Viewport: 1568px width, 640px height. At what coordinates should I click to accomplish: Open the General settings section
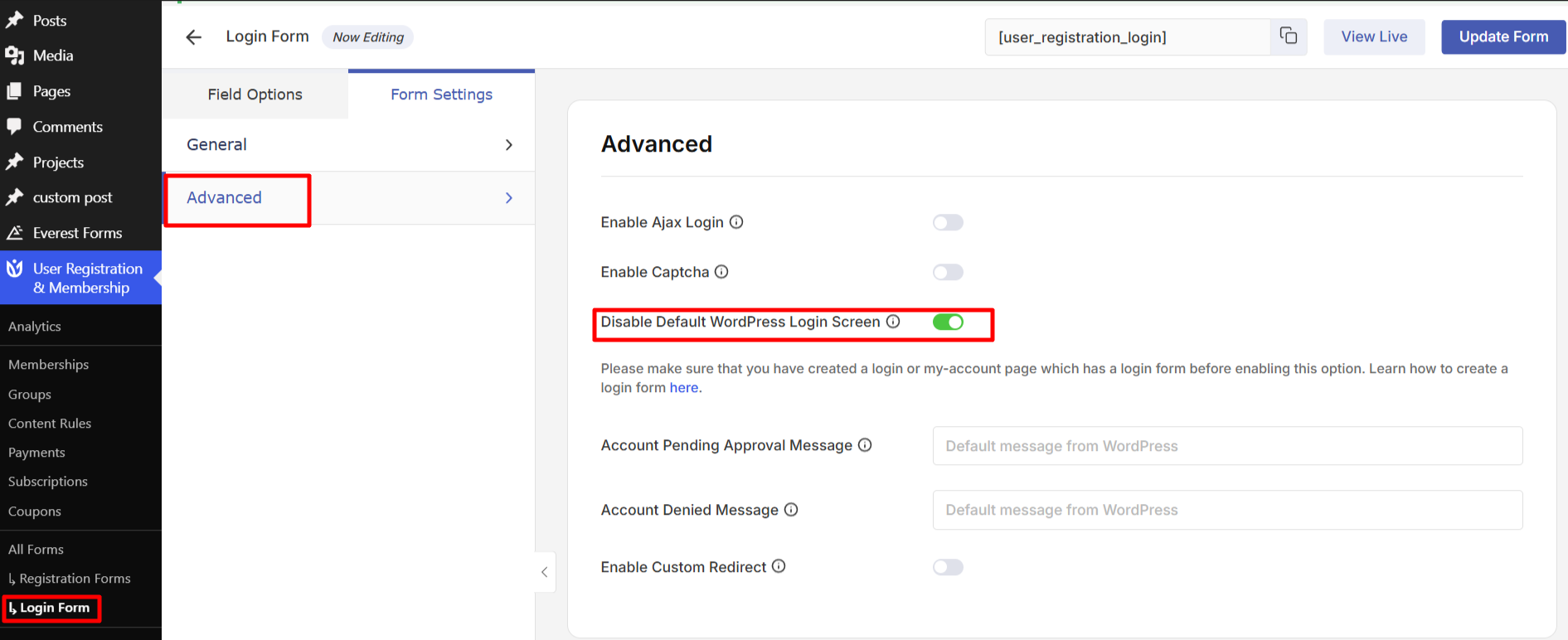348,145
